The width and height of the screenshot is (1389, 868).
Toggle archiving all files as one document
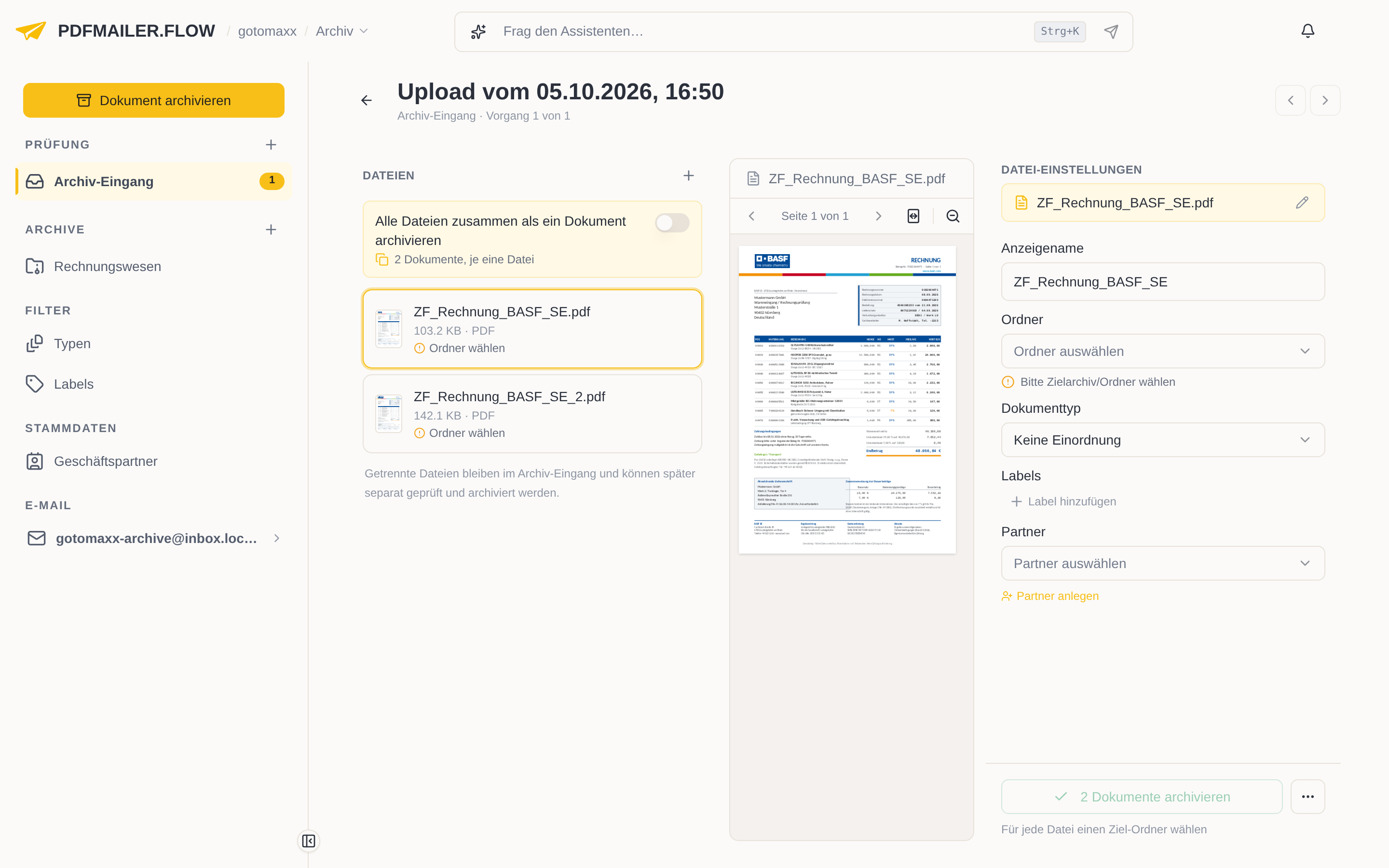pos(672,223)
